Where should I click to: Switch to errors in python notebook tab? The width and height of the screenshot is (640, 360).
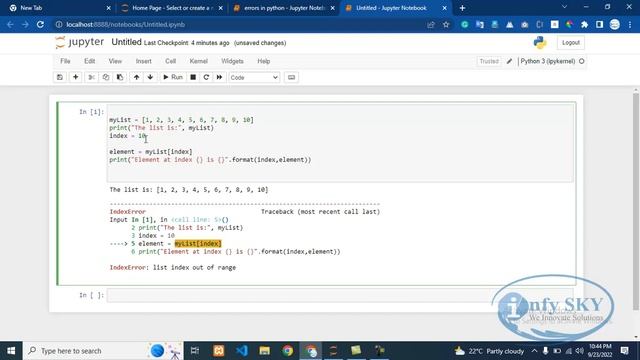tap(284, 8)
